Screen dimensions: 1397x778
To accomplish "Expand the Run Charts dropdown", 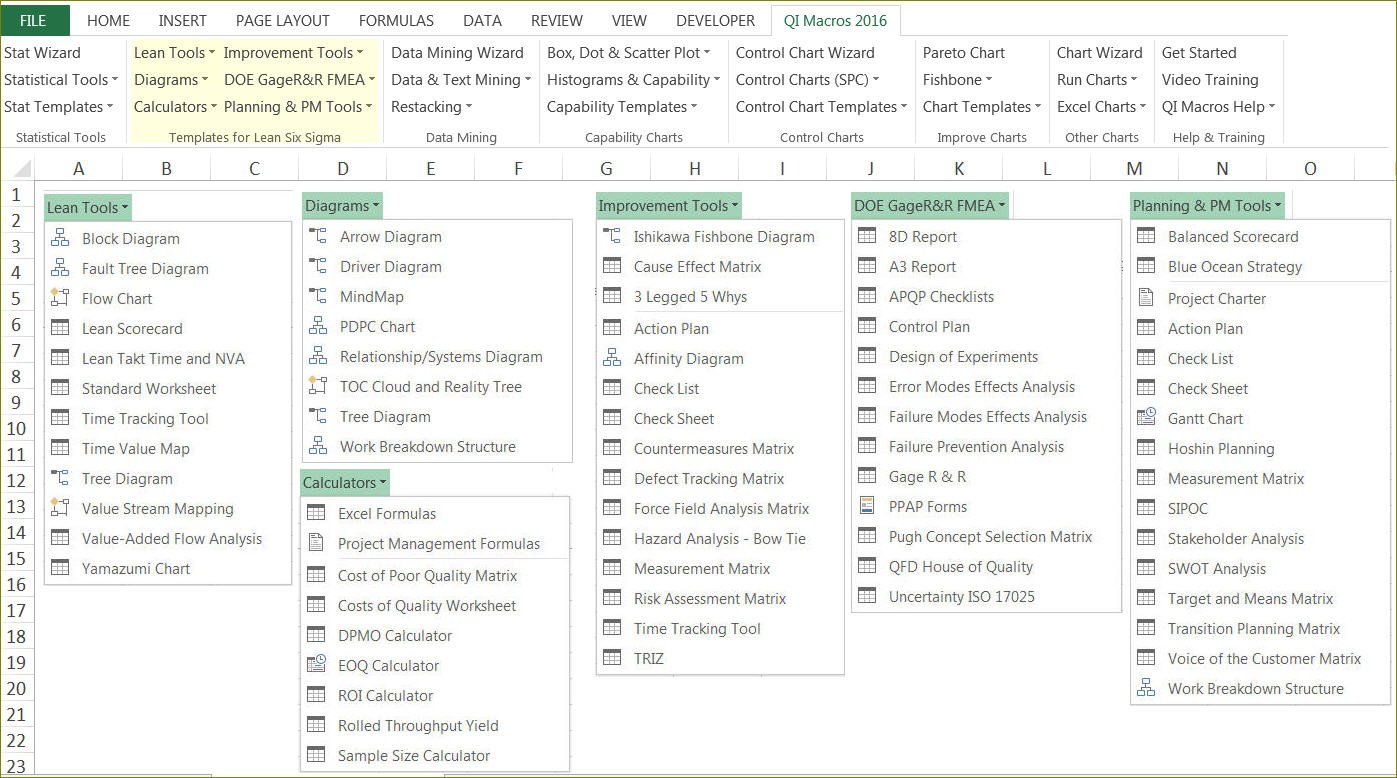I will (1098, 79).
